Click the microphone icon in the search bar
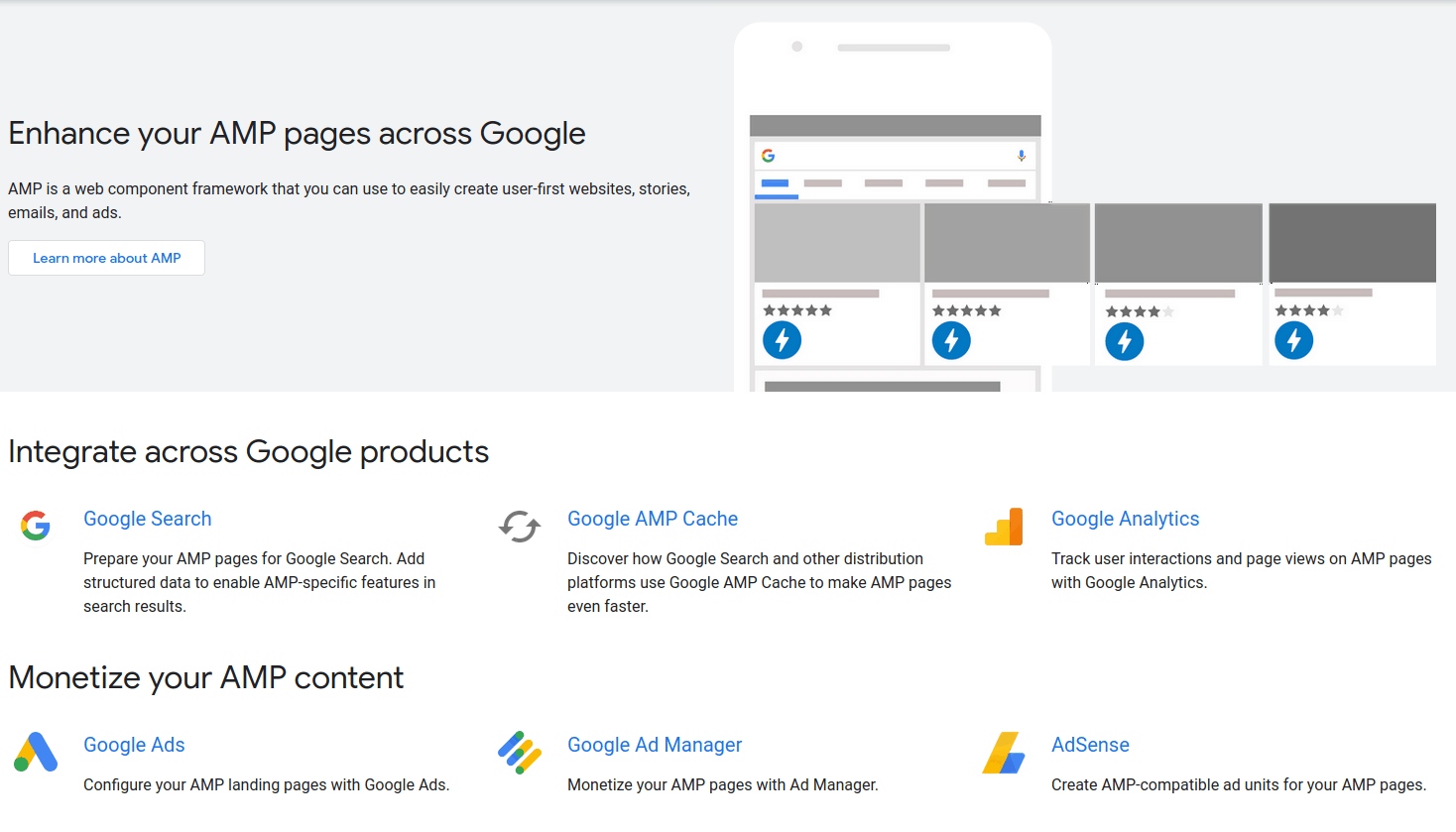This screenshot has height=832, width=1456. pyautogui.click(x=1021, y=155)
